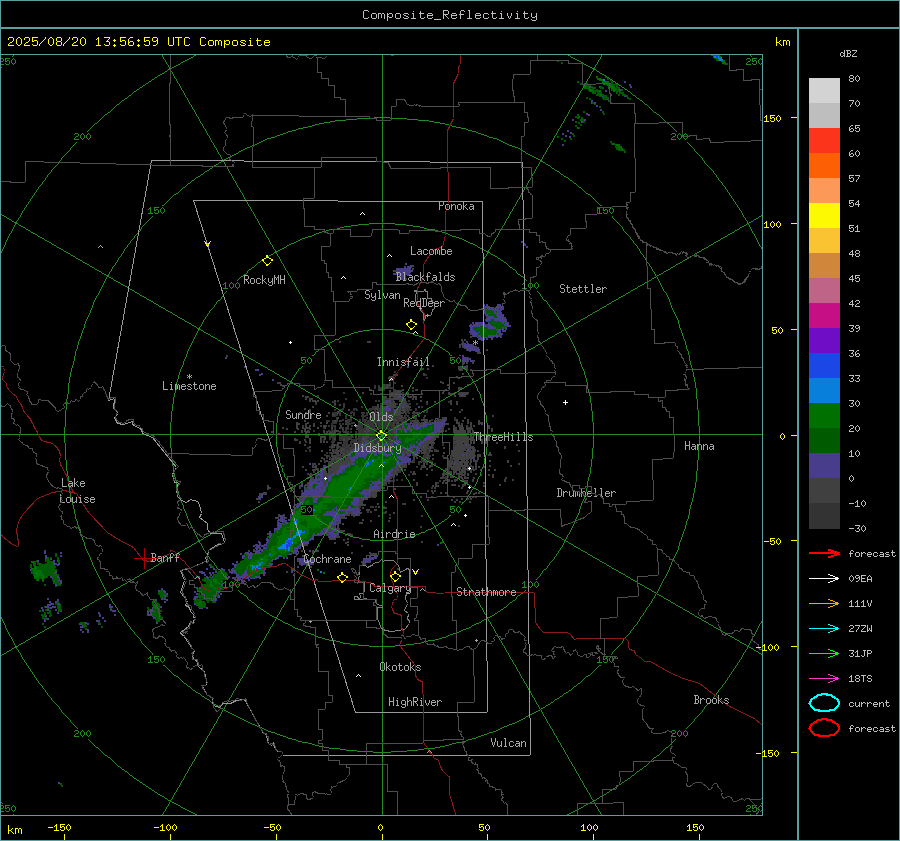Select the 'Limestone' map label
Image resolution: width=900 pixels, height=841 pixels.
tap(189, 386)
